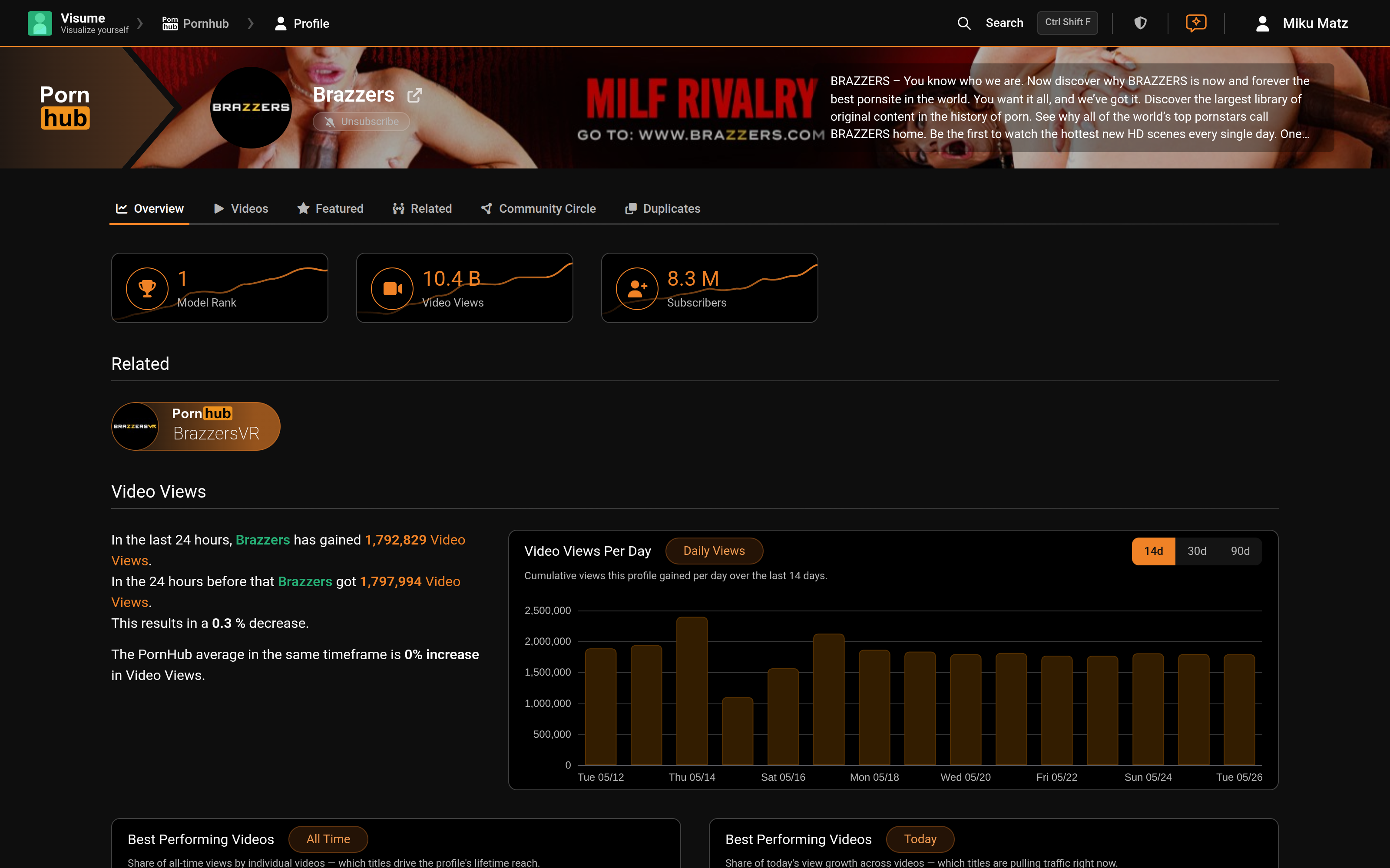Click the Subscribers user-plus icon
Viewport: 1390px width, 868px height.
(637, 288)
